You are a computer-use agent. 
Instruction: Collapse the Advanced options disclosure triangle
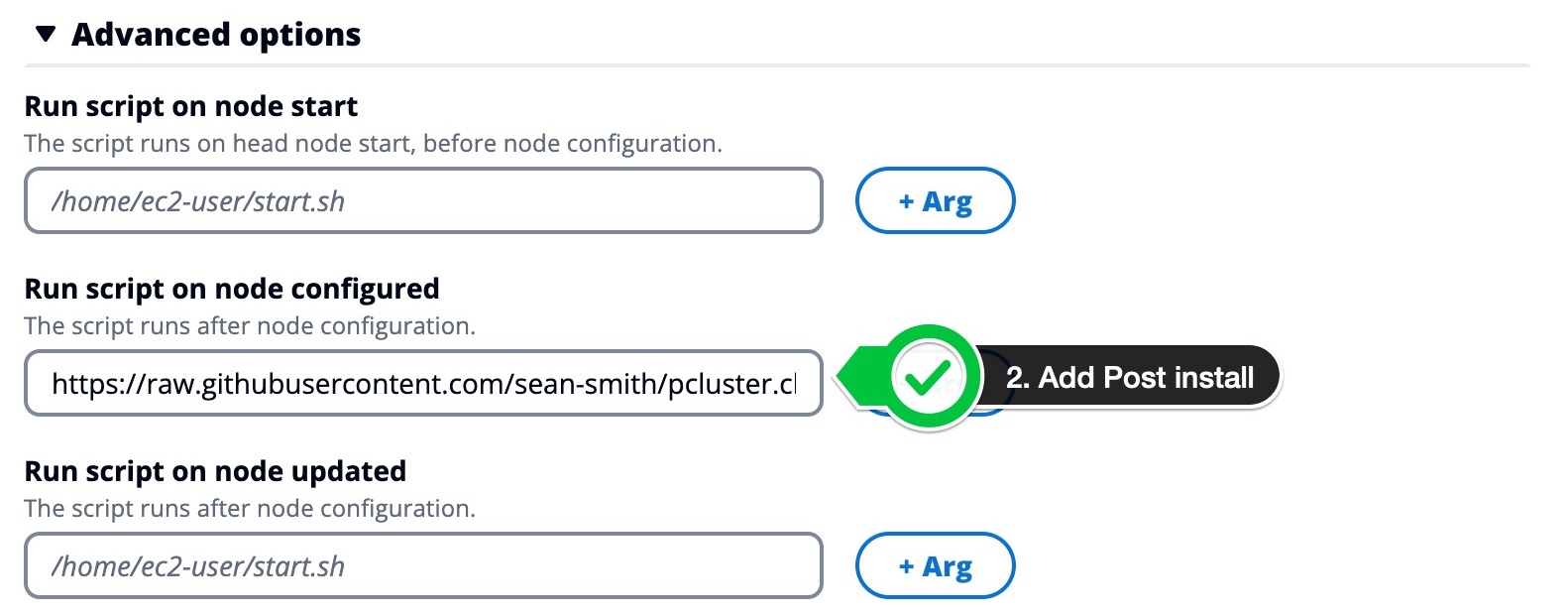(45, 35)
